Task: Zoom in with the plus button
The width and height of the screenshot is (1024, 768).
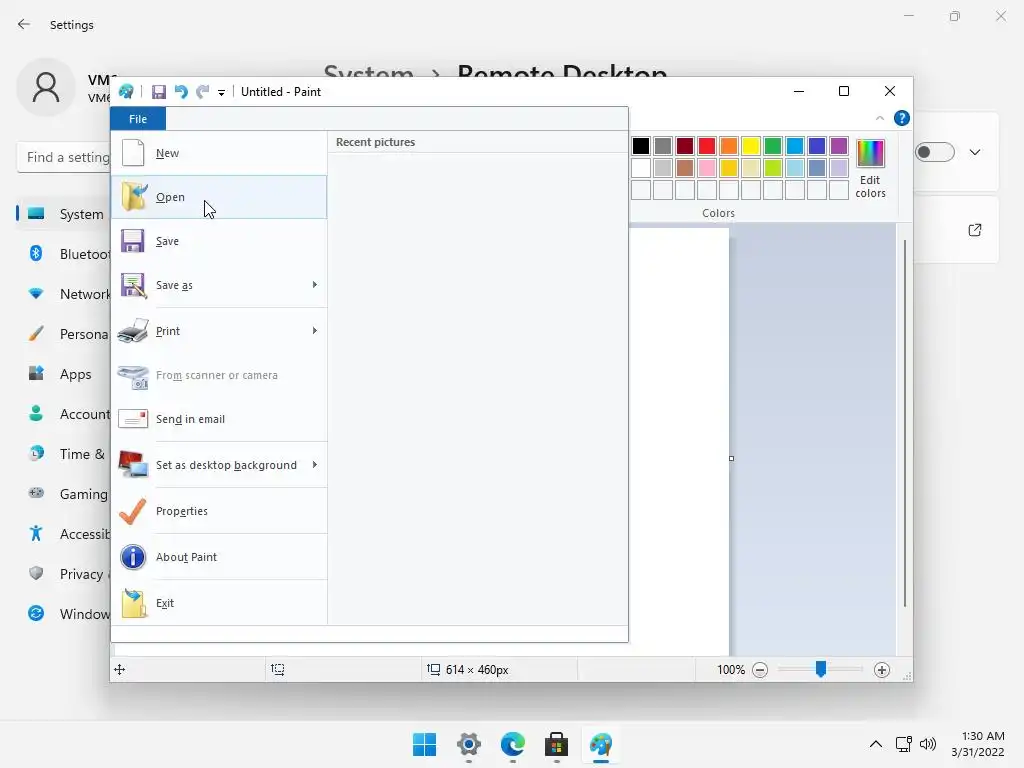Action: point(882,670)
